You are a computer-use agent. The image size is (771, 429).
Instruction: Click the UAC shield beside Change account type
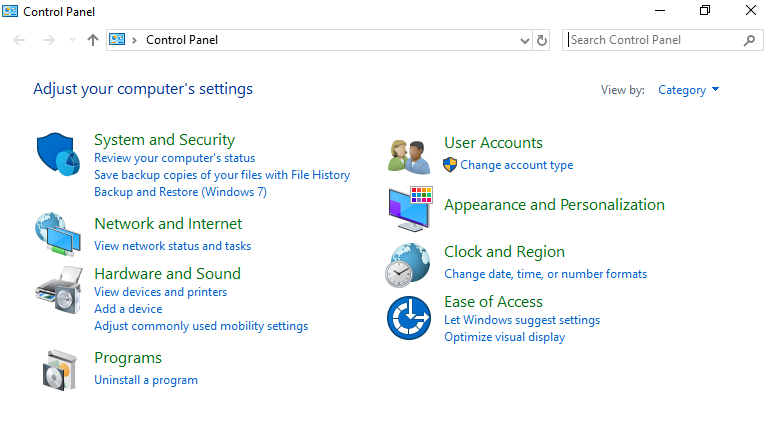pyautogui.click(x=450, y=165)
